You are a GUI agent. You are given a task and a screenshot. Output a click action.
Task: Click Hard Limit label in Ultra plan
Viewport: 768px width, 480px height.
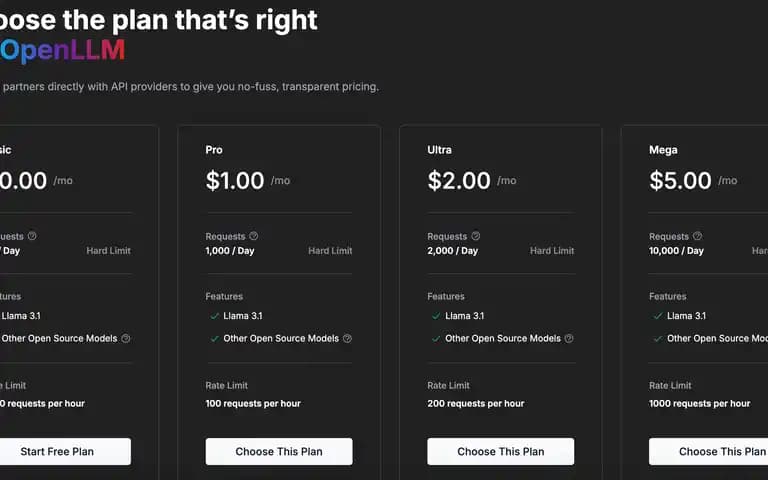point(552,251)
